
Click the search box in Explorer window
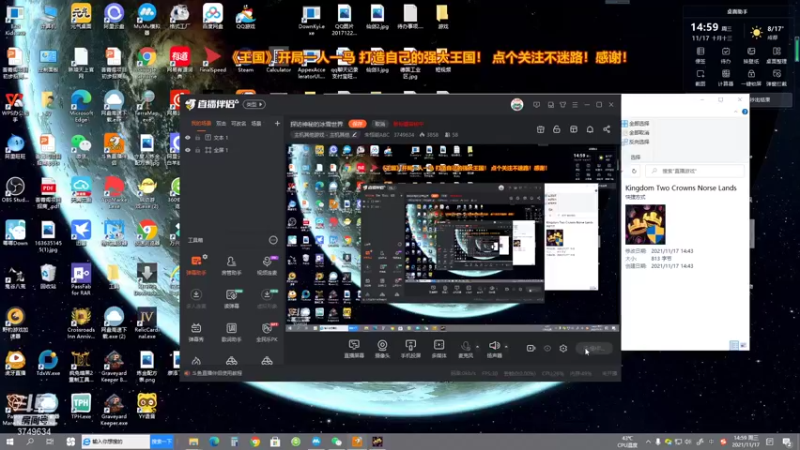tap(694, 171)
